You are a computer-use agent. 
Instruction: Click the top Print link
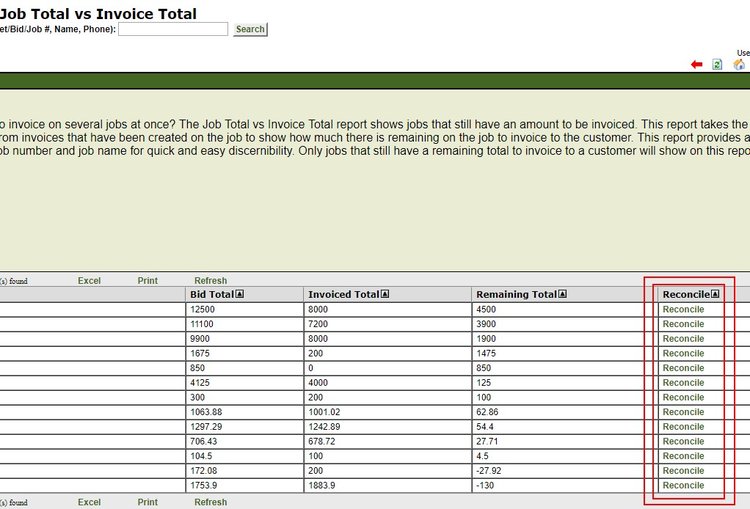[x=148, y=281]
